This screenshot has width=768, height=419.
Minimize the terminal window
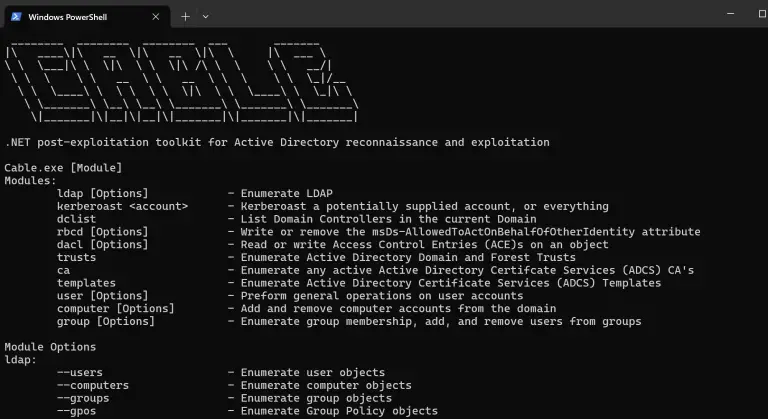pos(730,14)
